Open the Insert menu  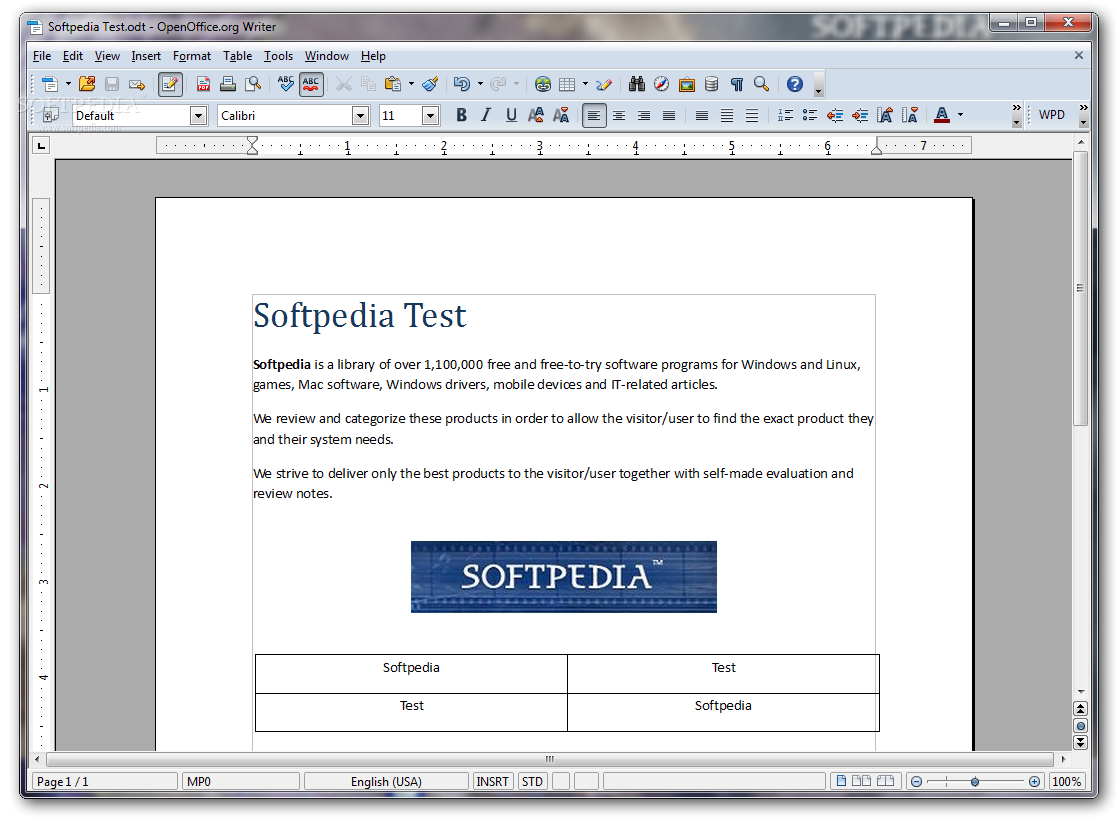tap(146, 56)
